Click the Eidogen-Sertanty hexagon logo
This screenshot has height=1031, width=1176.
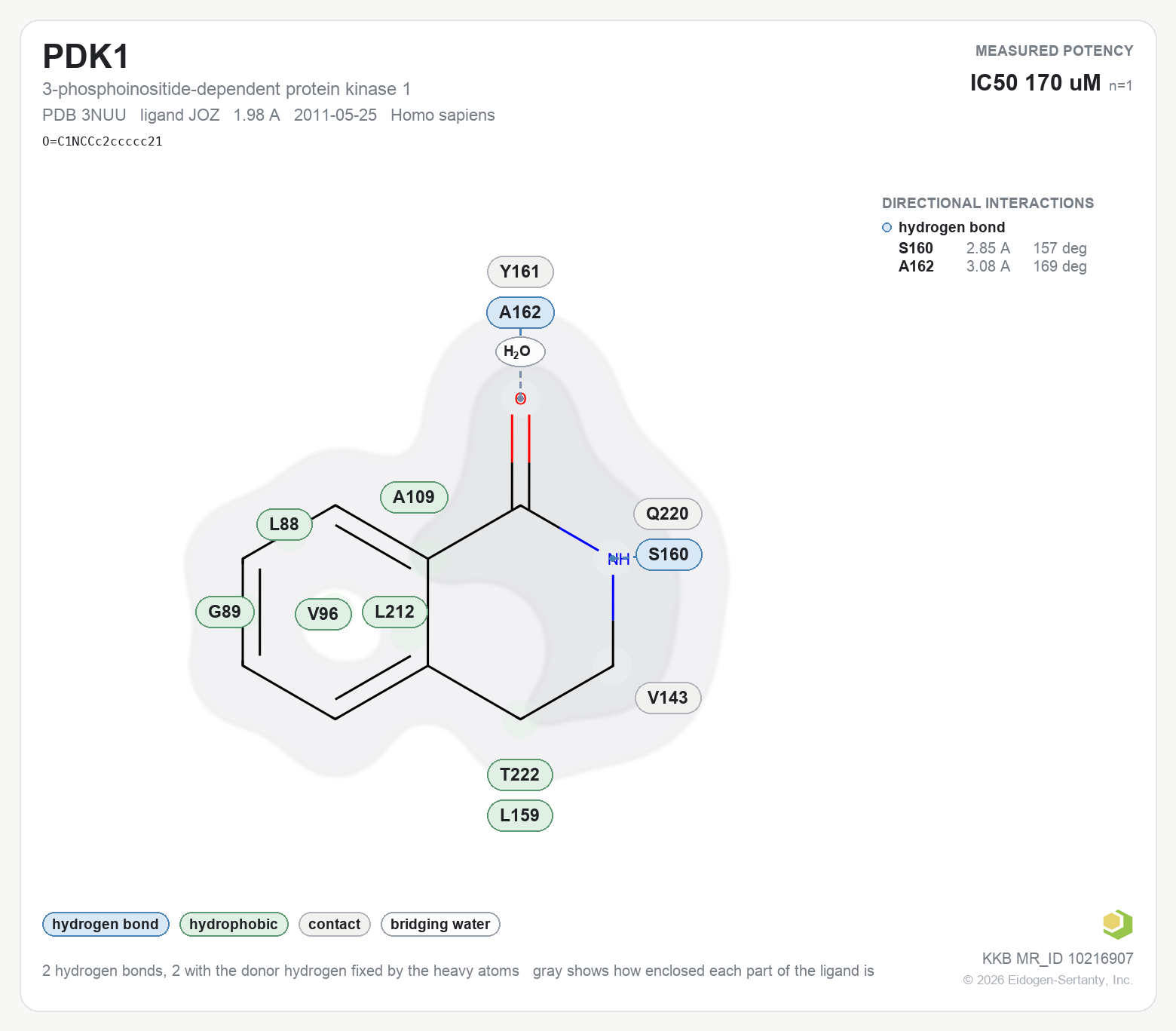point(1117,924)
